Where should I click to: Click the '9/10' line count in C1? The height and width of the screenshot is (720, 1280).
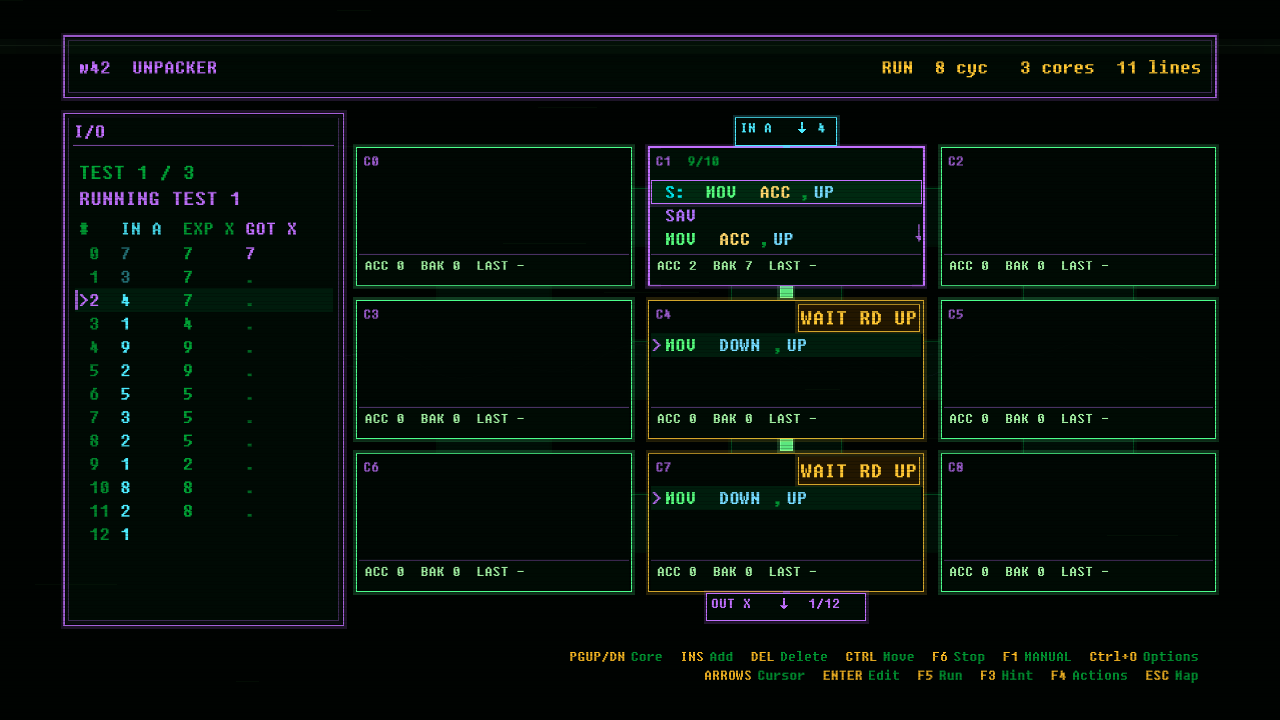coord(703,162)
